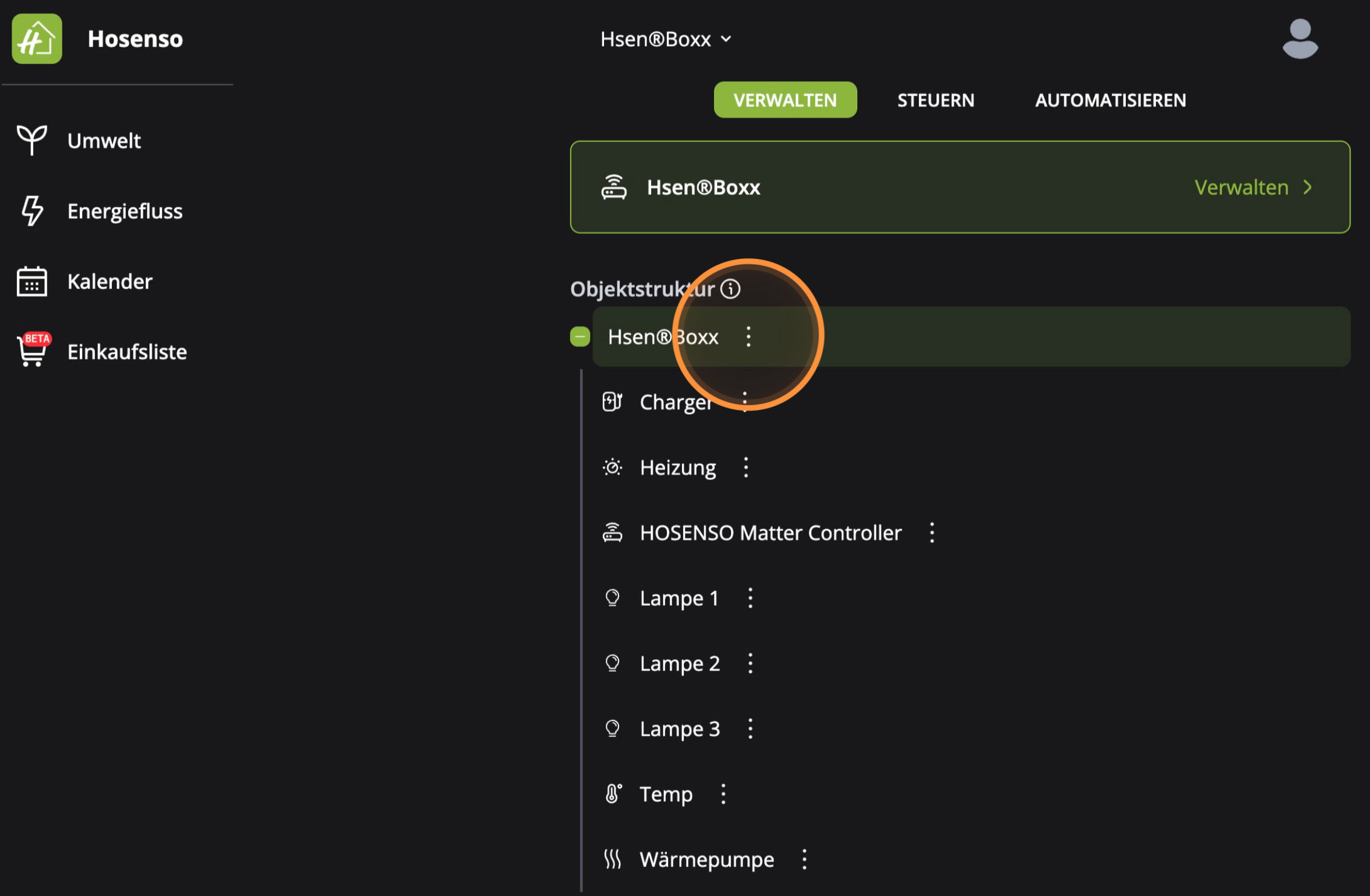Click the Charger device icon

612,401
